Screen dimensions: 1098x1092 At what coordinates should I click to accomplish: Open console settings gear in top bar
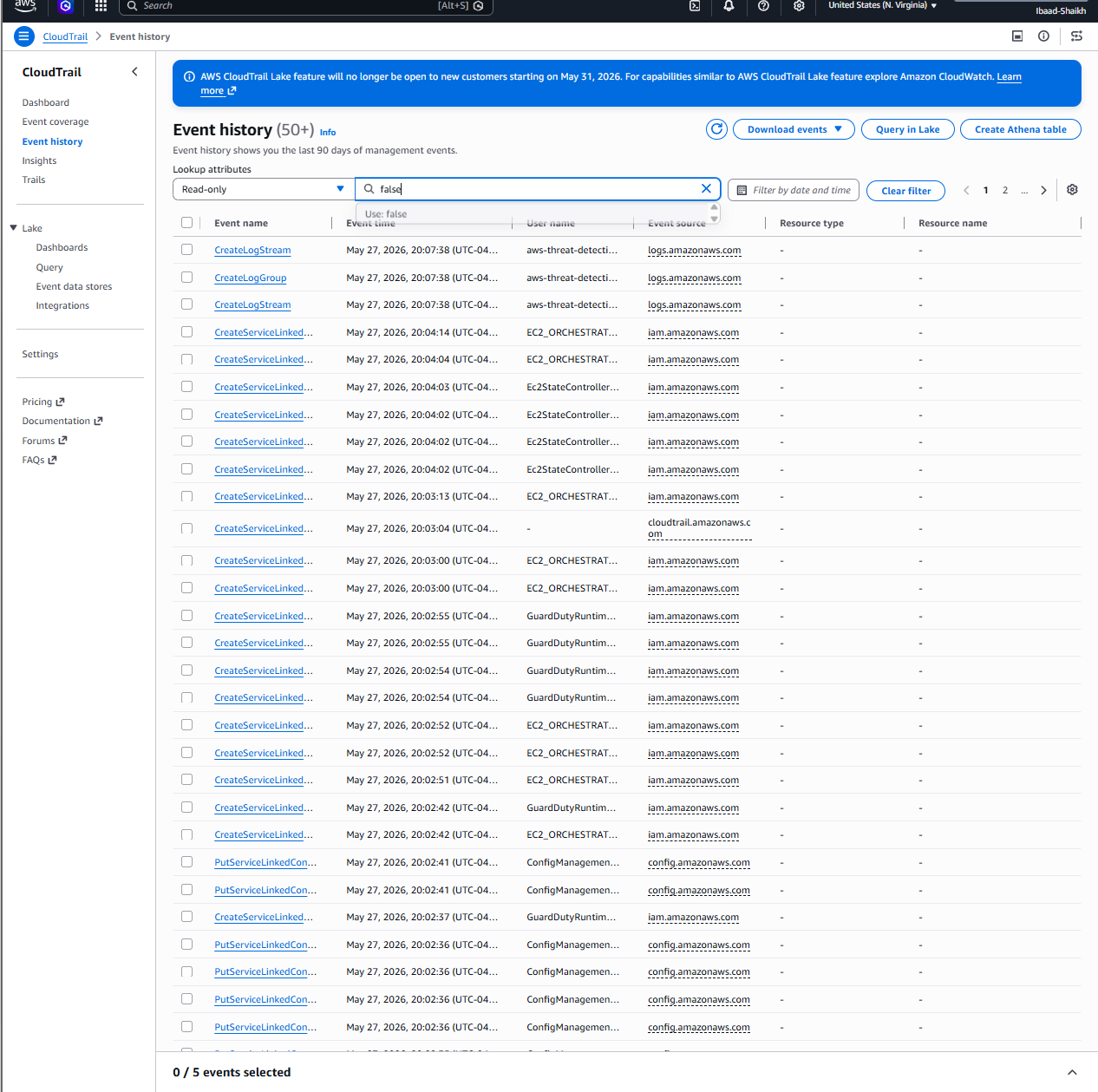click(799, 5)
